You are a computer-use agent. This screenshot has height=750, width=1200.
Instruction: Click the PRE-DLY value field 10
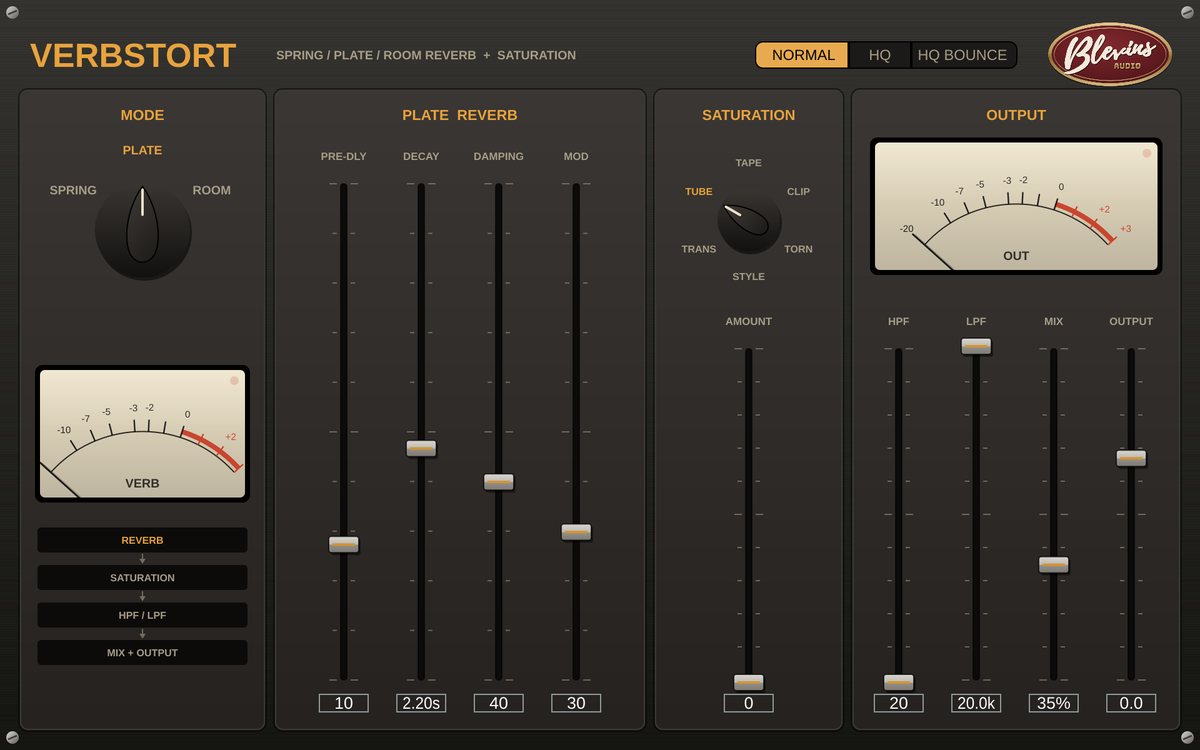click(343, 703)
